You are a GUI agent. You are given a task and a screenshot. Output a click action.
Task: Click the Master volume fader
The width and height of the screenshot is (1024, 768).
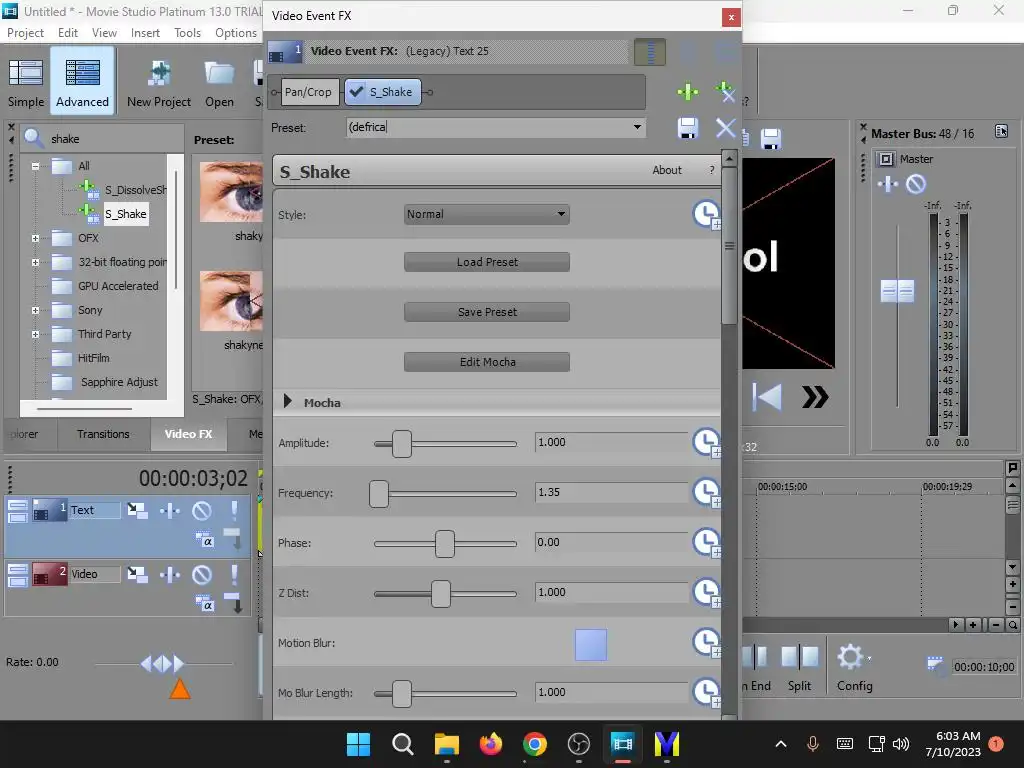897,291
